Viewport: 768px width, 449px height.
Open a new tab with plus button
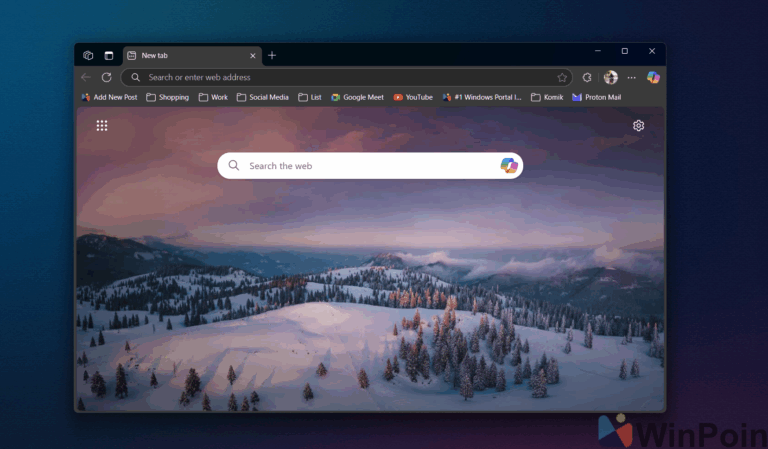(x=272, y=56)
